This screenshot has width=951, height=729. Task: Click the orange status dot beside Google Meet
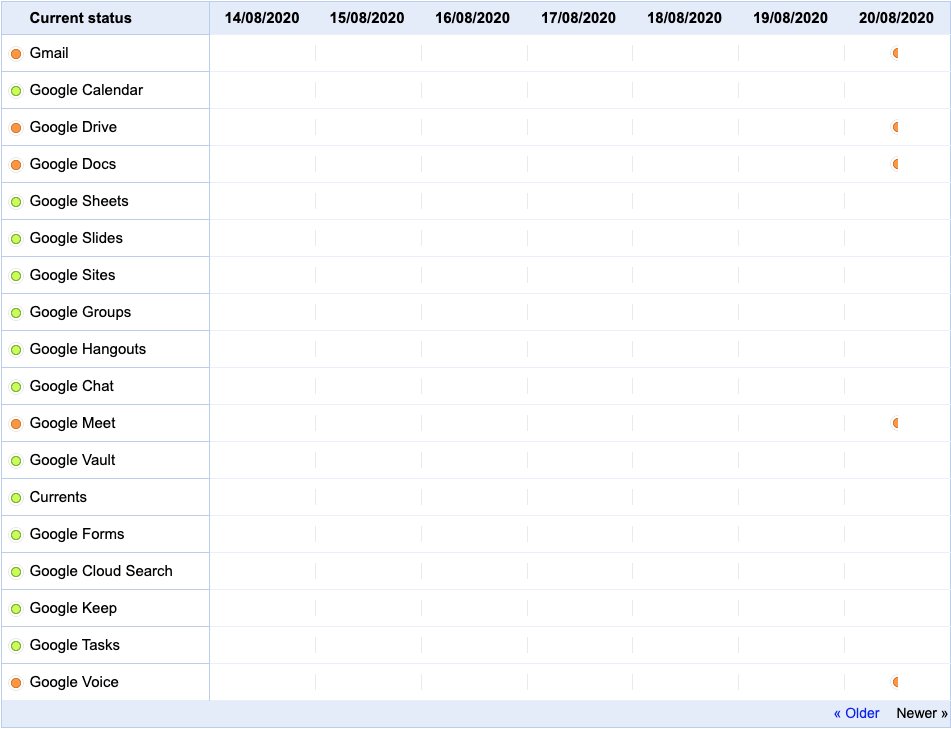click(x=16, y=424)
